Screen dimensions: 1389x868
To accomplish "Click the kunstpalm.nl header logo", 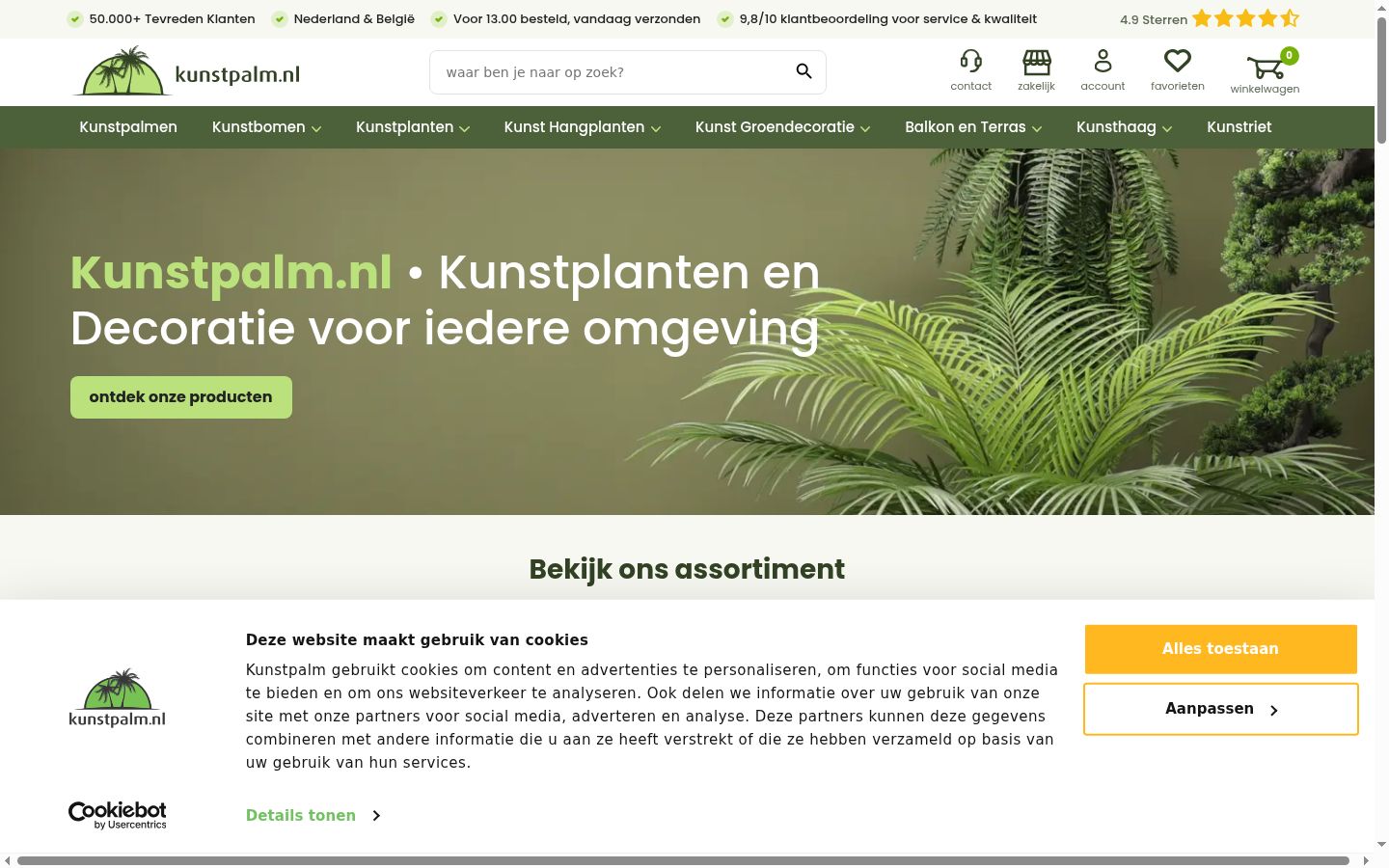I will point(188,71).
